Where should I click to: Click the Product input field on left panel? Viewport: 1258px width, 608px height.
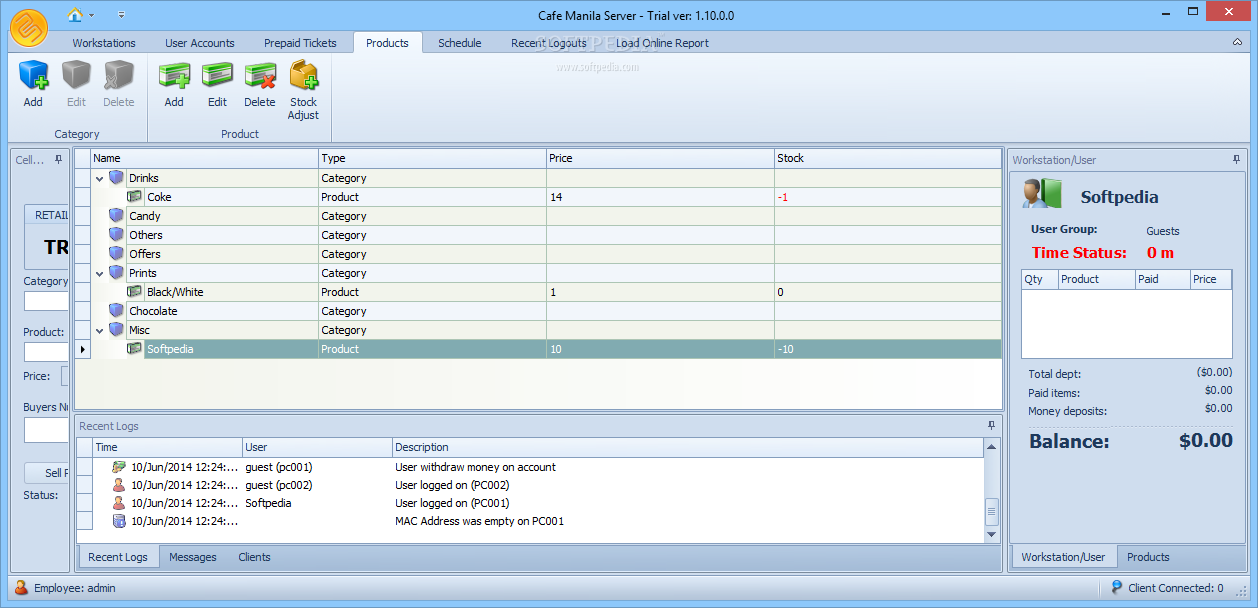pos(46,352)
